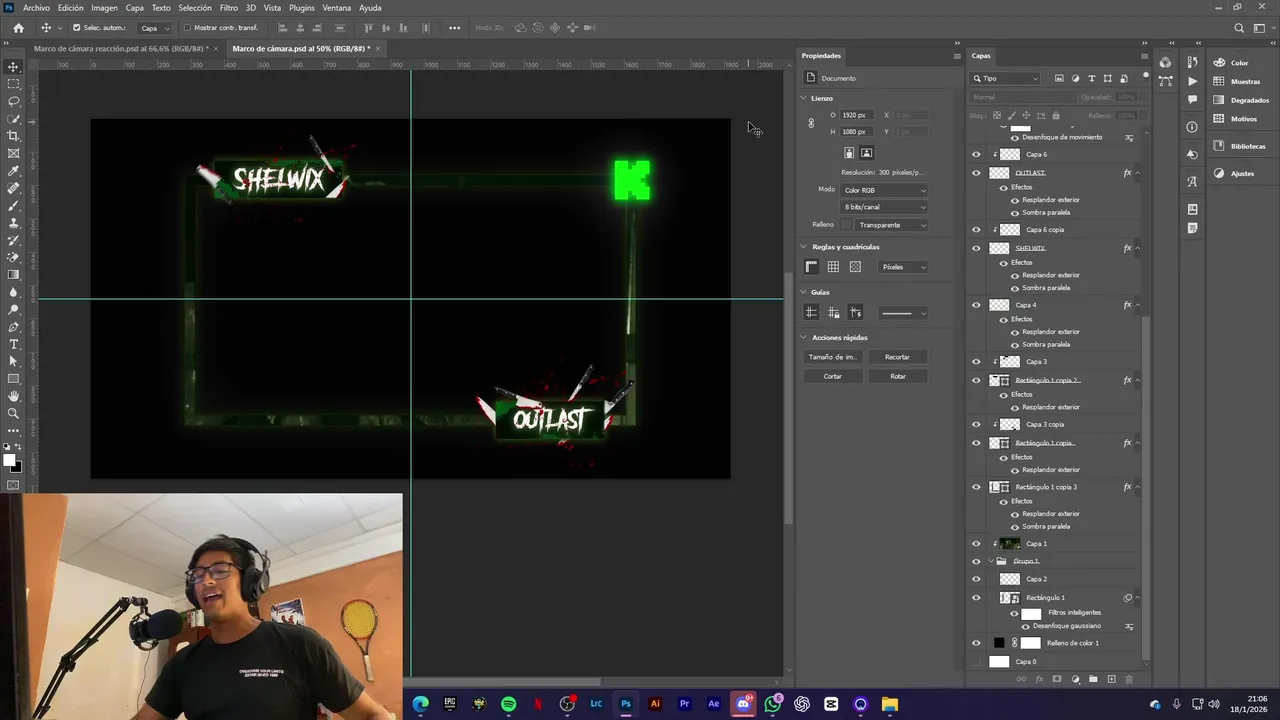Viewport: 1280px width, 720px height.
Task: Open the Relleno Transparente dropdown
Action: tap(892, 225)
